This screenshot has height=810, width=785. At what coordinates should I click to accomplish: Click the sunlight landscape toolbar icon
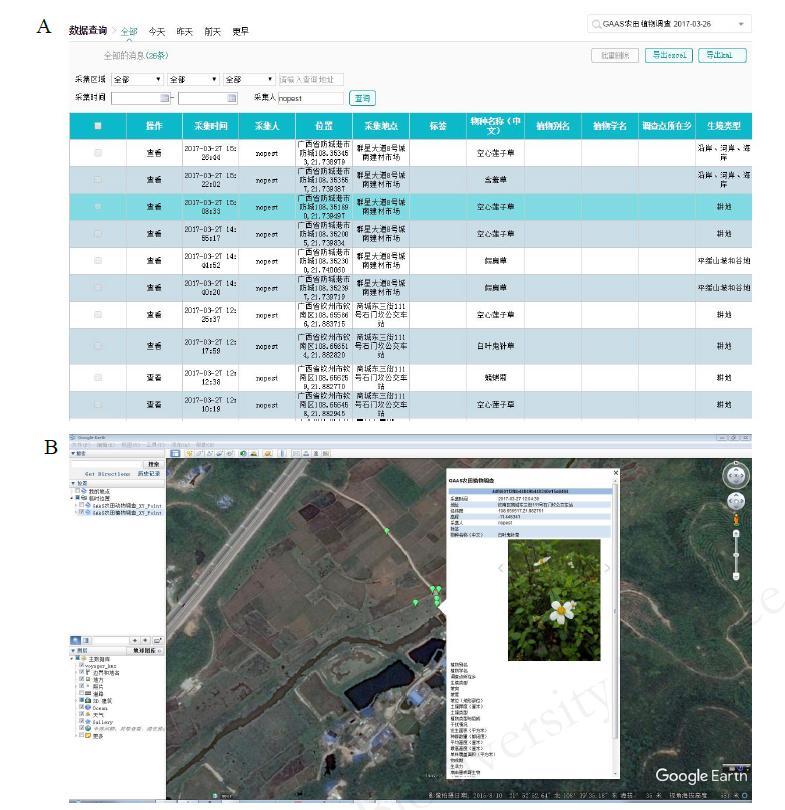pos(254,454)
